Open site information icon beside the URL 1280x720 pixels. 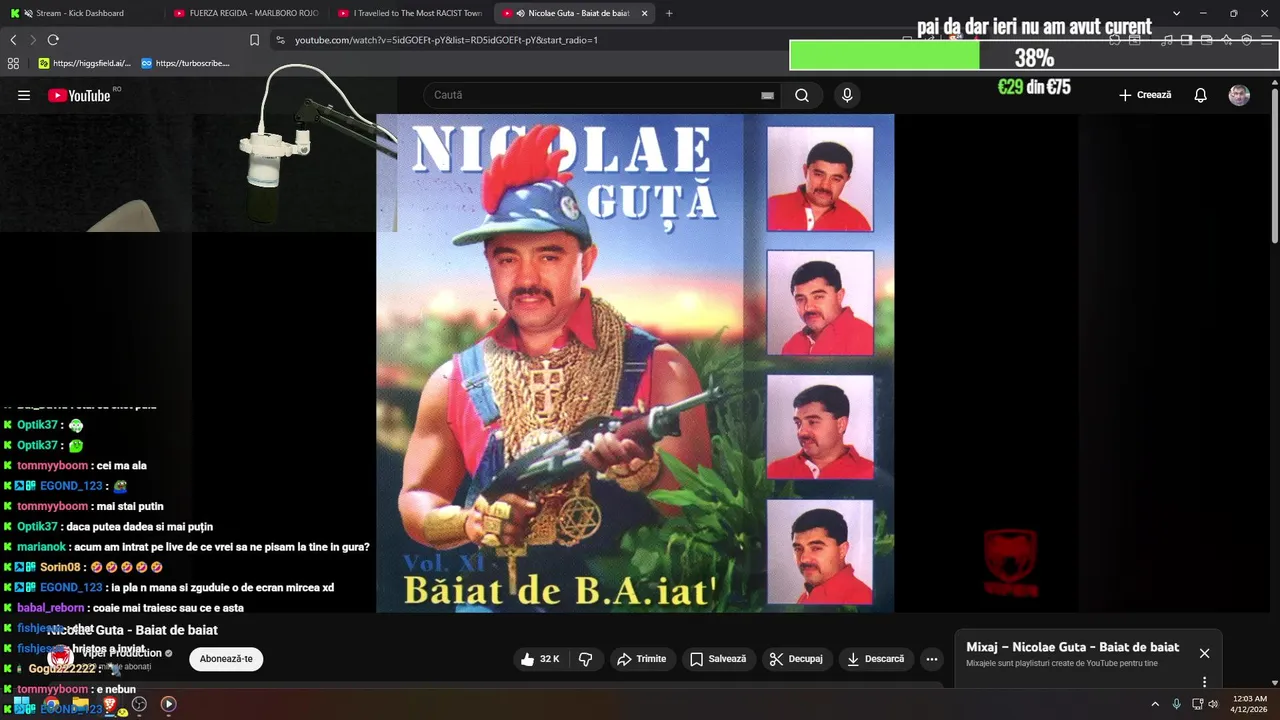click(280, 40)
